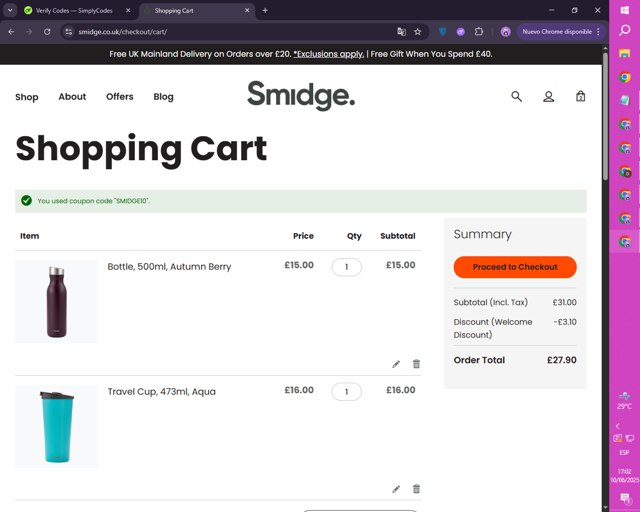Image resolution: width=640 pixels, height=512 pixels.
Task: Reload the cart page
Action: (47, 31)
